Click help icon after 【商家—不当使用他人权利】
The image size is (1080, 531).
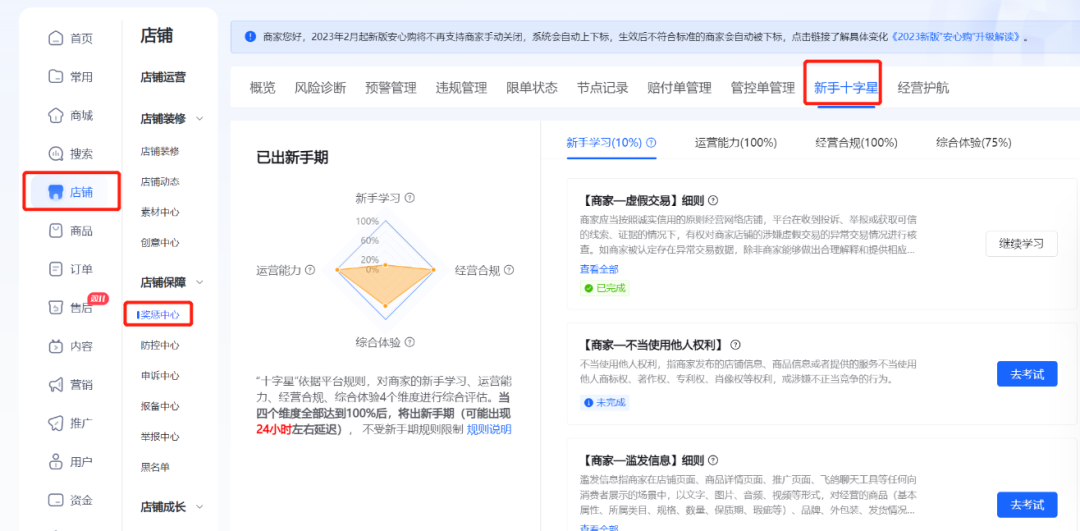(736, 344)
